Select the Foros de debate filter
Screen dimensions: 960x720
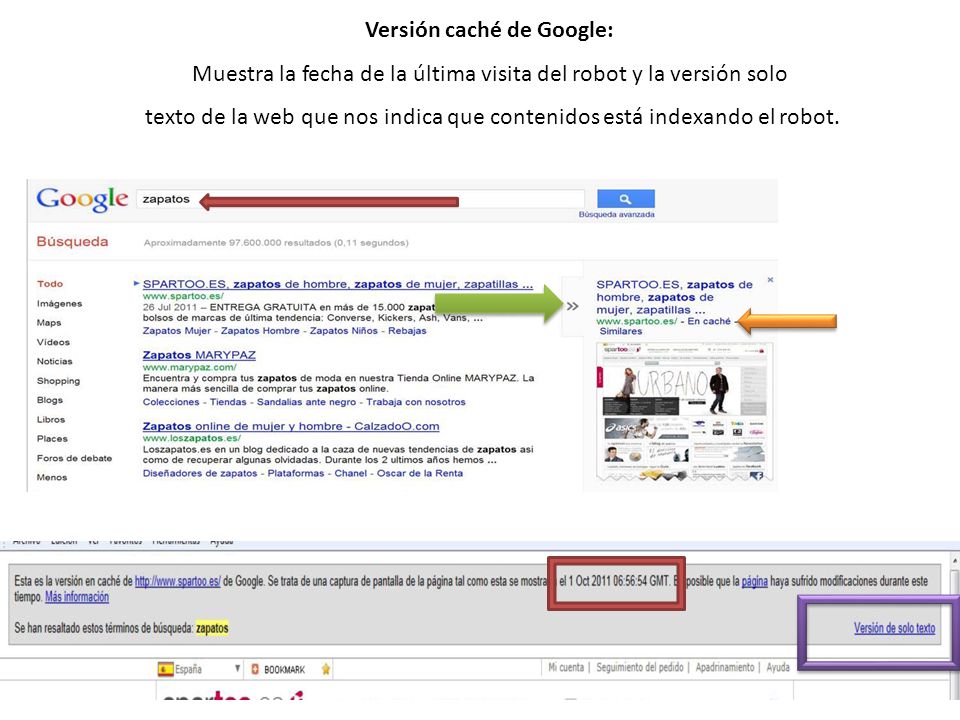(x=74, y=458)
